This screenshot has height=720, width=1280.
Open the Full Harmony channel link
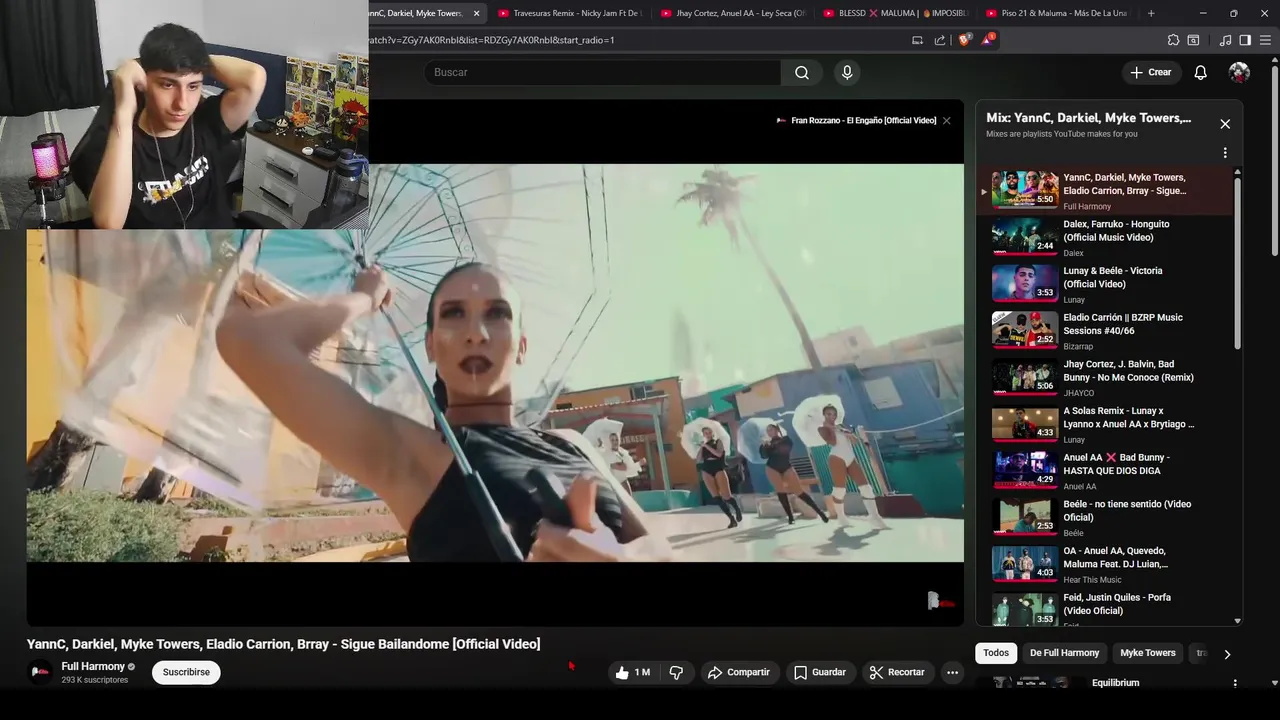coord(93,666)
